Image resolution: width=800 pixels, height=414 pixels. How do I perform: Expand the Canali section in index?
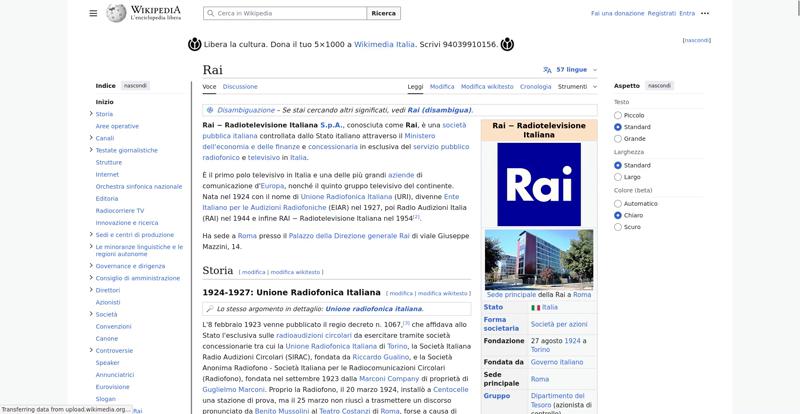[91, 138]
